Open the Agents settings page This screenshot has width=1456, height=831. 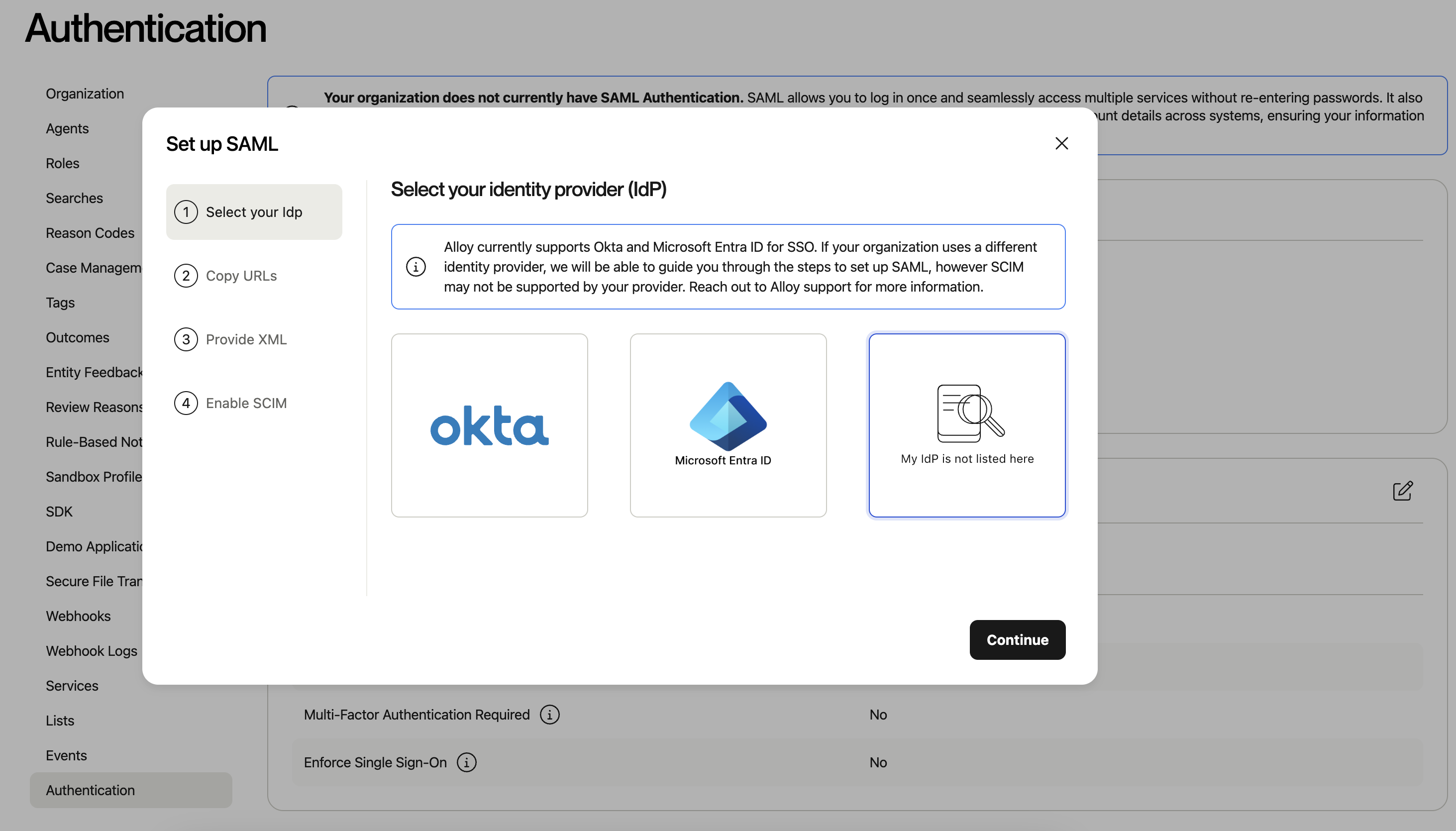pos(67,128)
